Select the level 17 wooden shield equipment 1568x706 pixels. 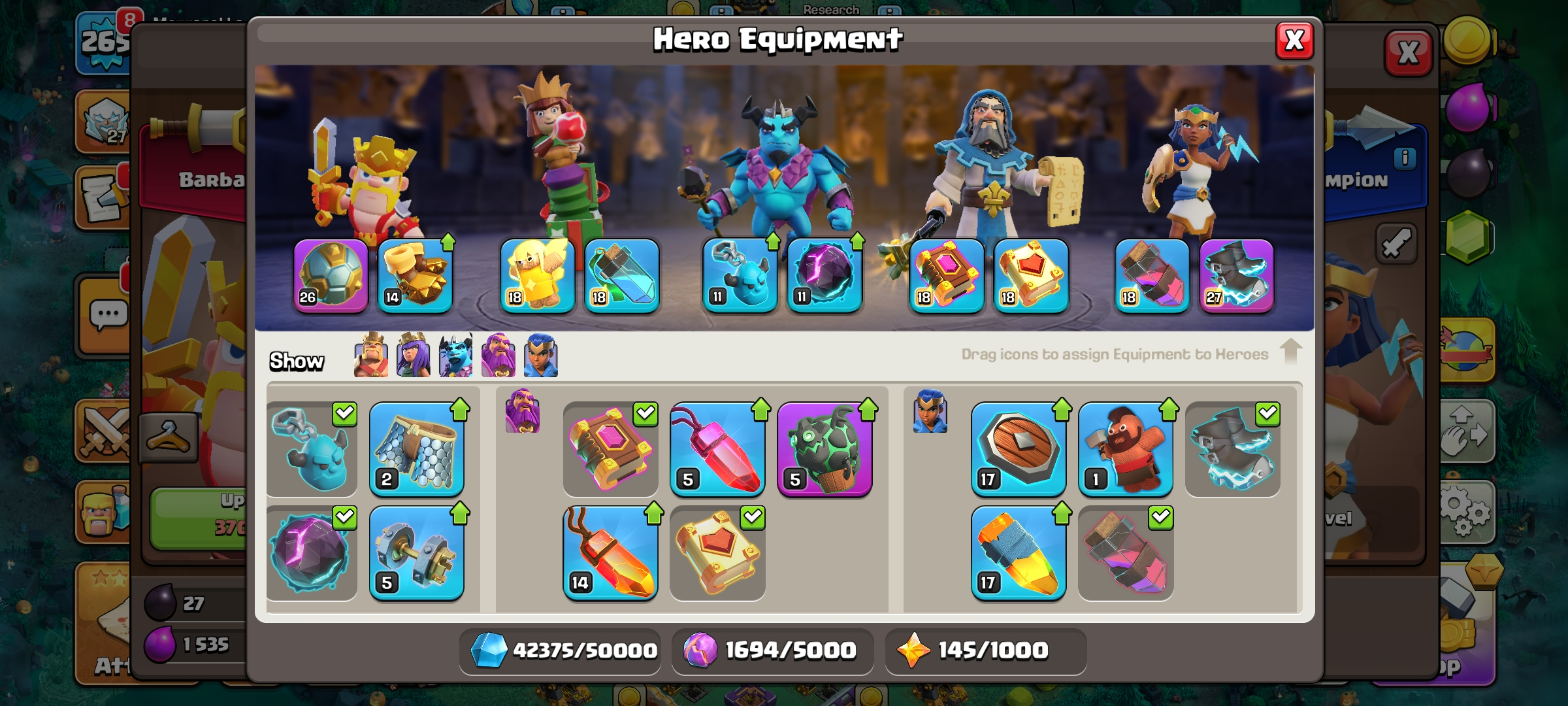click(x=1019, y=450)
